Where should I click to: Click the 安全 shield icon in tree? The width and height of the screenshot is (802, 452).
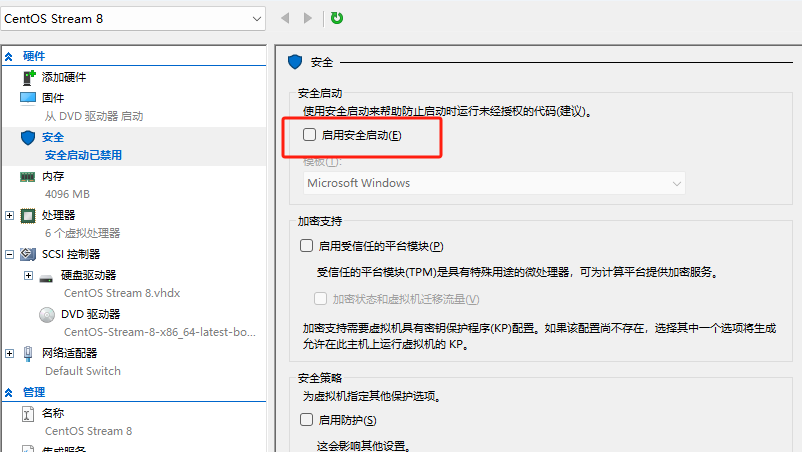[x=28, y=138]
